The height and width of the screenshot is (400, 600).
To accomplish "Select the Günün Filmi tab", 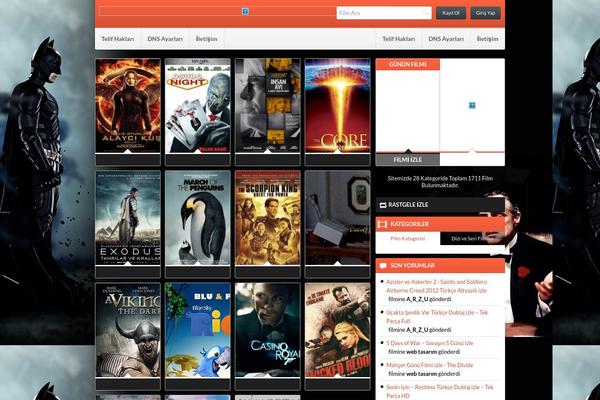I will coord(408,64).
